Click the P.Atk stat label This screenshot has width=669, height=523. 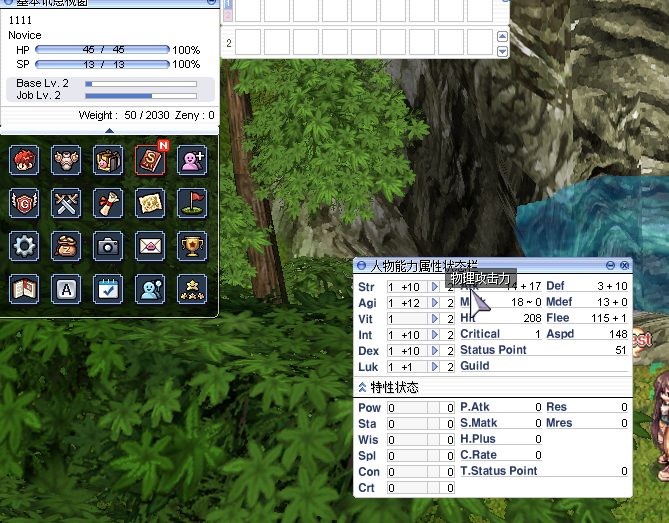475,407
